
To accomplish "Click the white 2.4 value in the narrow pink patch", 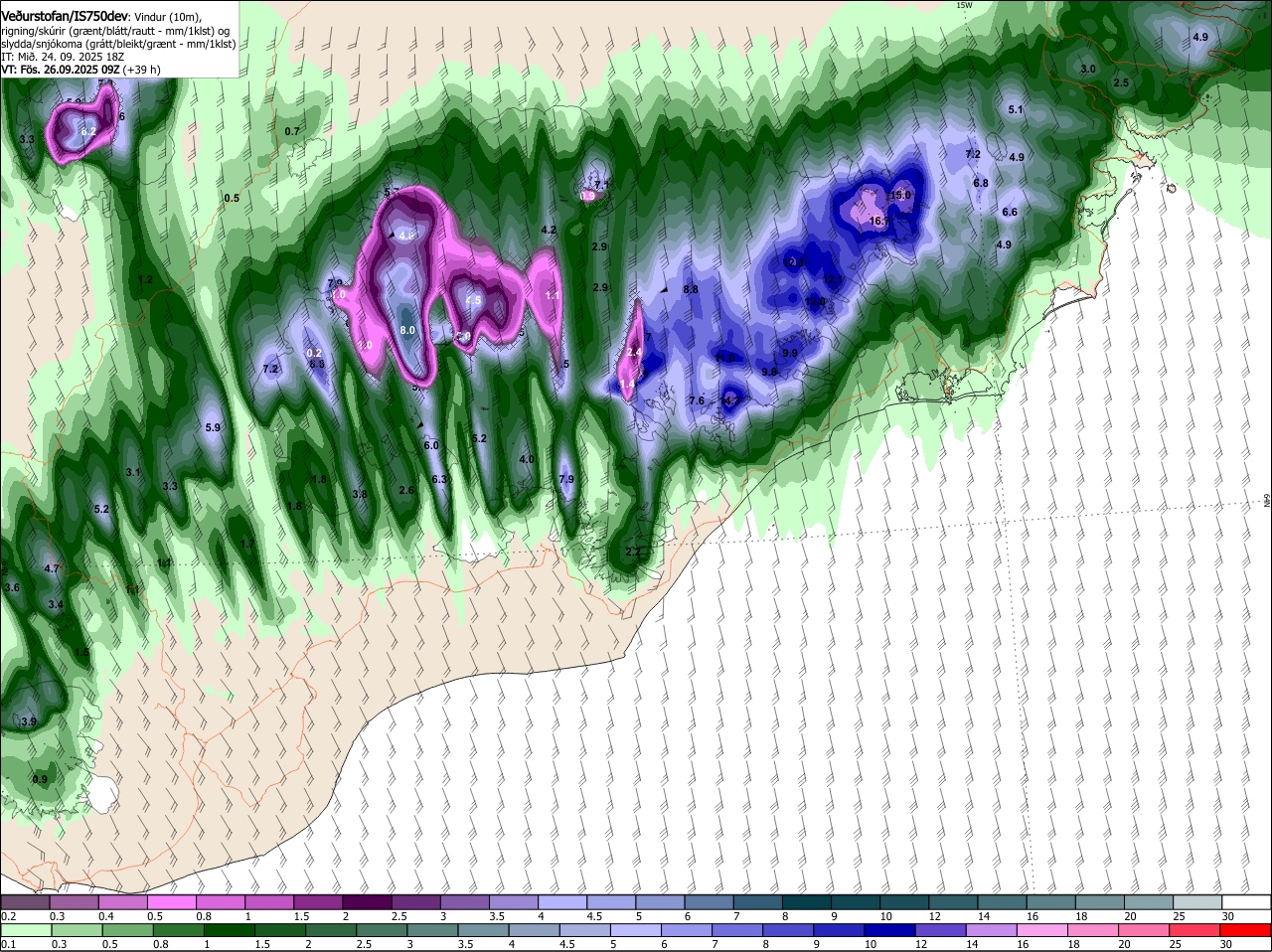I will [x=635, y=353].
